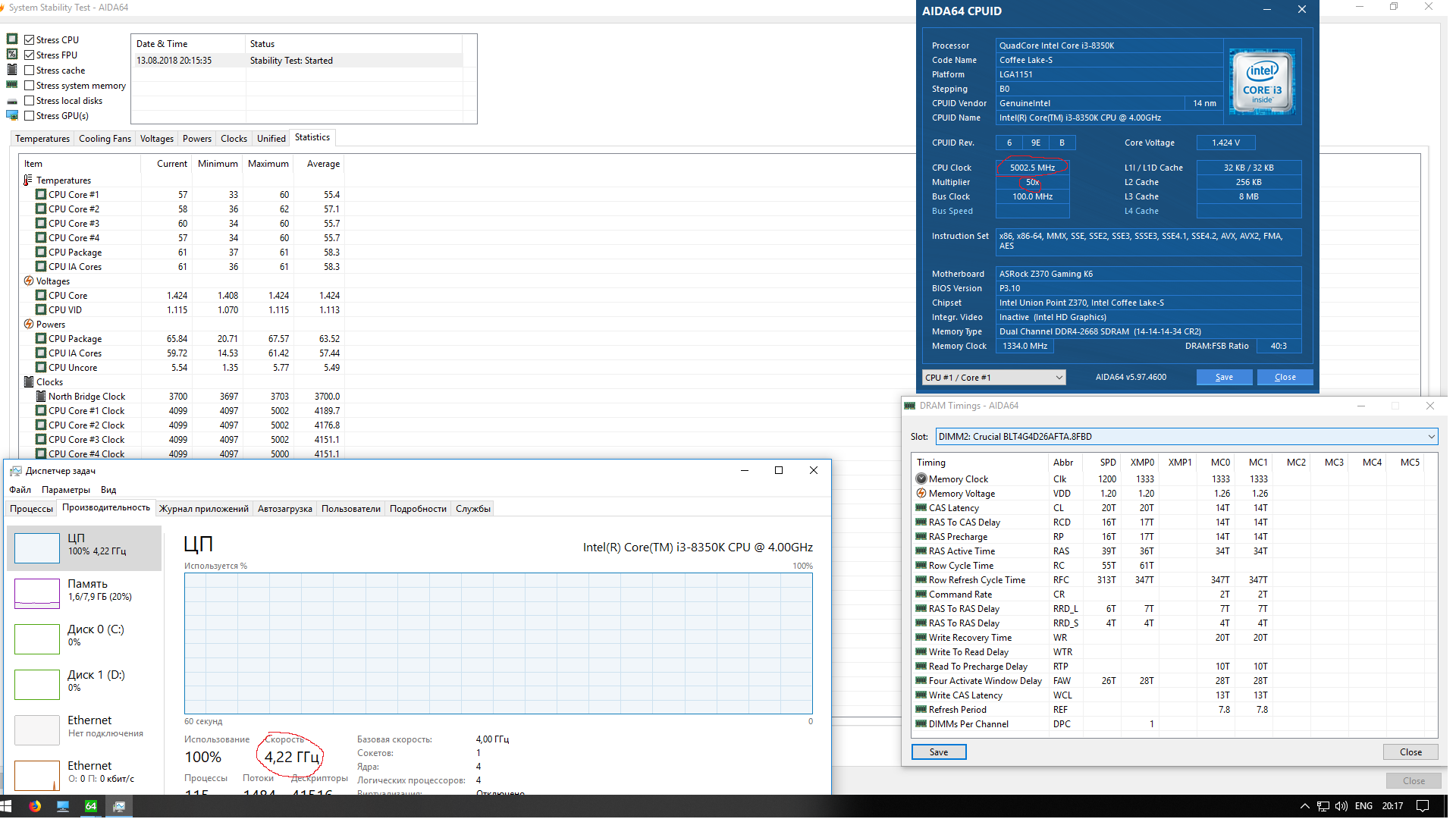The height and width of the screenshot is (819, 1456).
Task: Click the Intel Core i3 logo
Action: 1262,82
